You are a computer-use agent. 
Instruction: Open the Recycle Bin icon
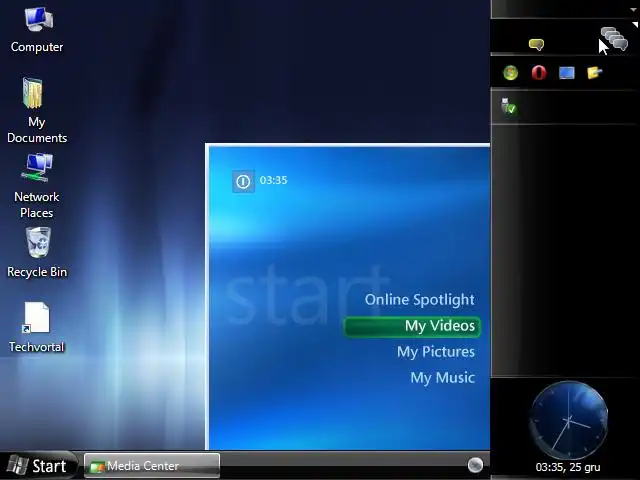[x=37, y=253]
